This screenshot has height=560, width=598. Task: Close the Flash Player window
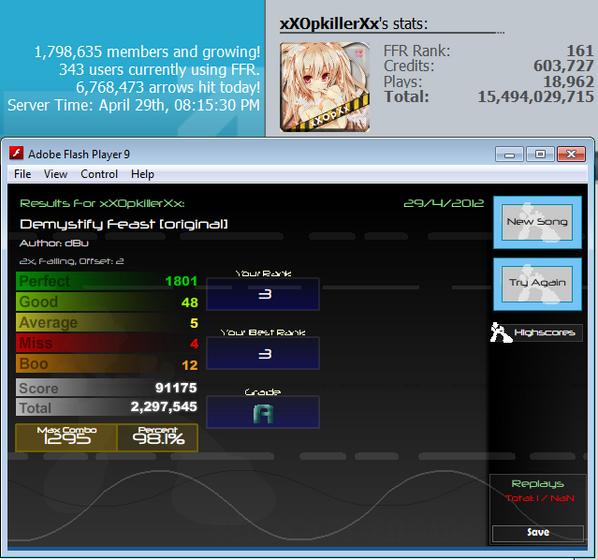click(571, 154)
